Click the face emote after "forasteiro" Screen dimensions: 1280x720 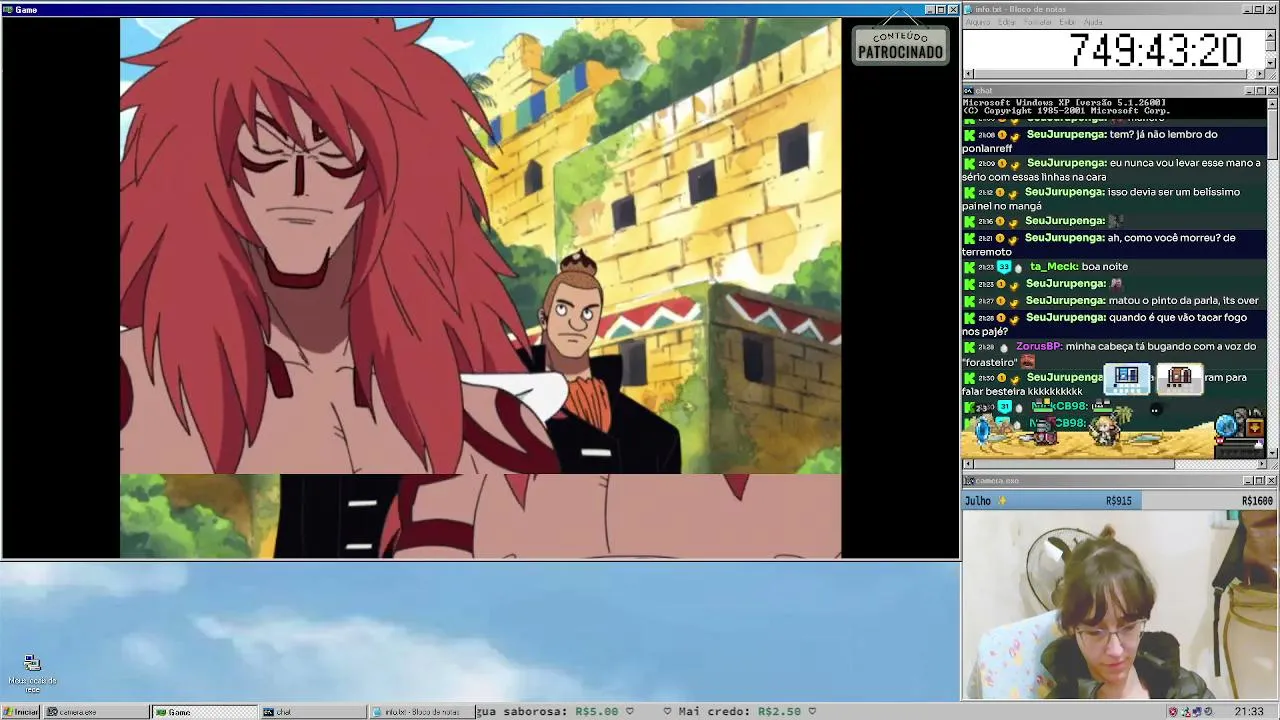1027,361
